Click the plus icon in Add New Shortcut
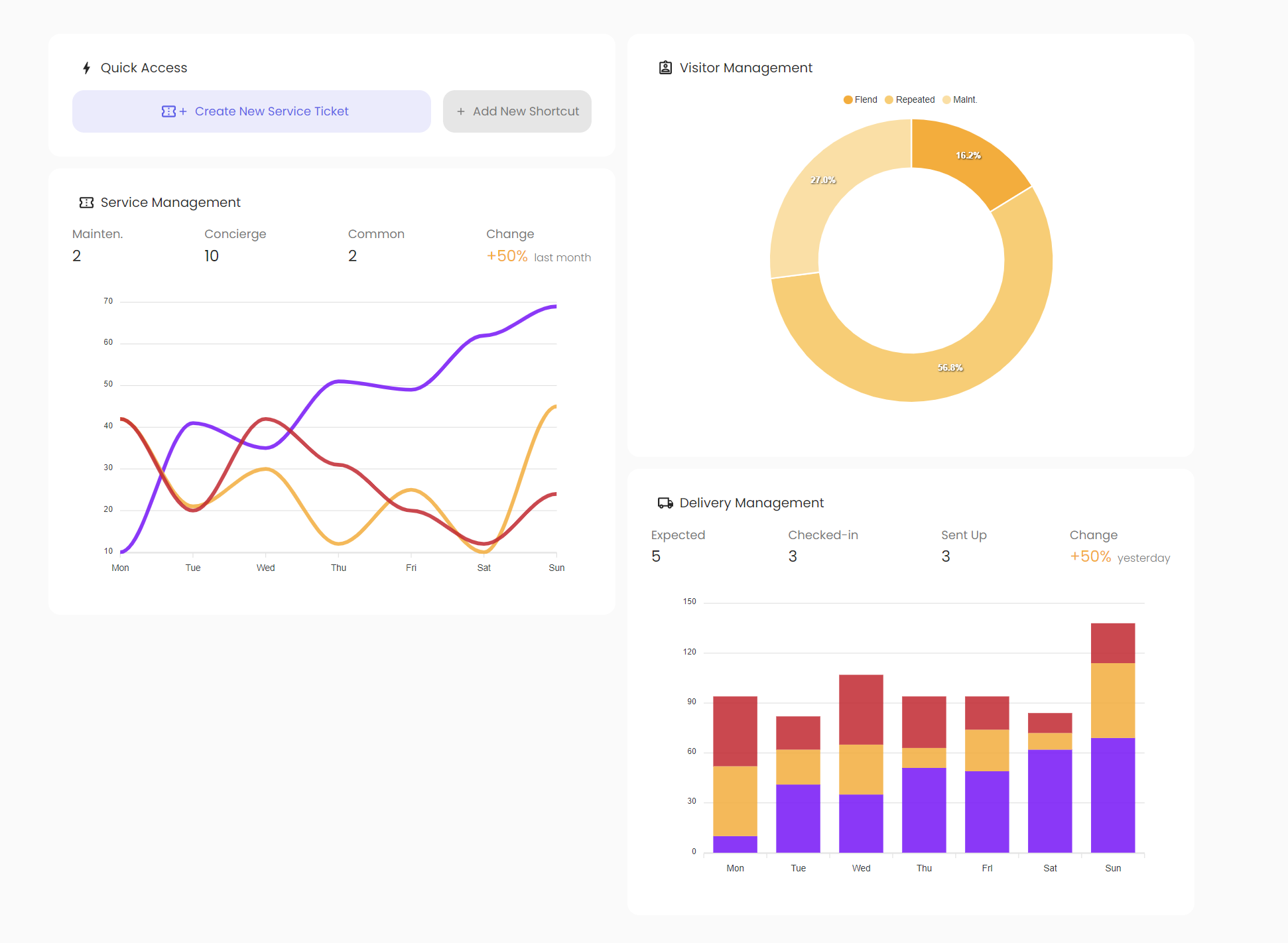The width and height of the screenshot is (1288, 943). coord(461,111)
